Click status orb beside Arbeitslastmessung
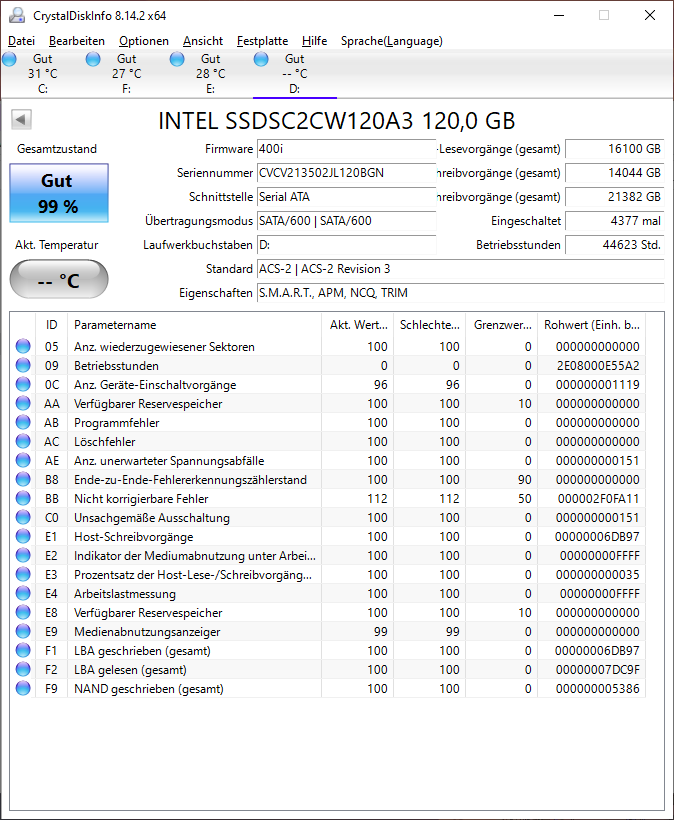This screenshot has width=674, height=820. coord(23,593)
